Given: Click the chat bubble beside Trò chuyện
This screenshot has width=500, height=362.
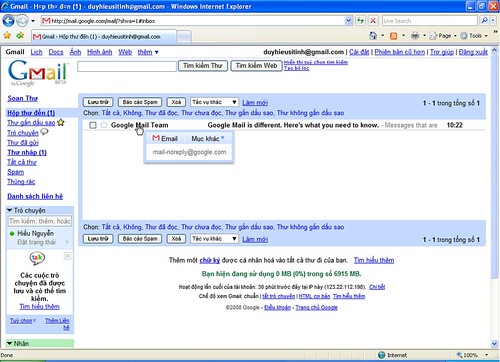Looking at the screenshot, I should click(44, 132).
